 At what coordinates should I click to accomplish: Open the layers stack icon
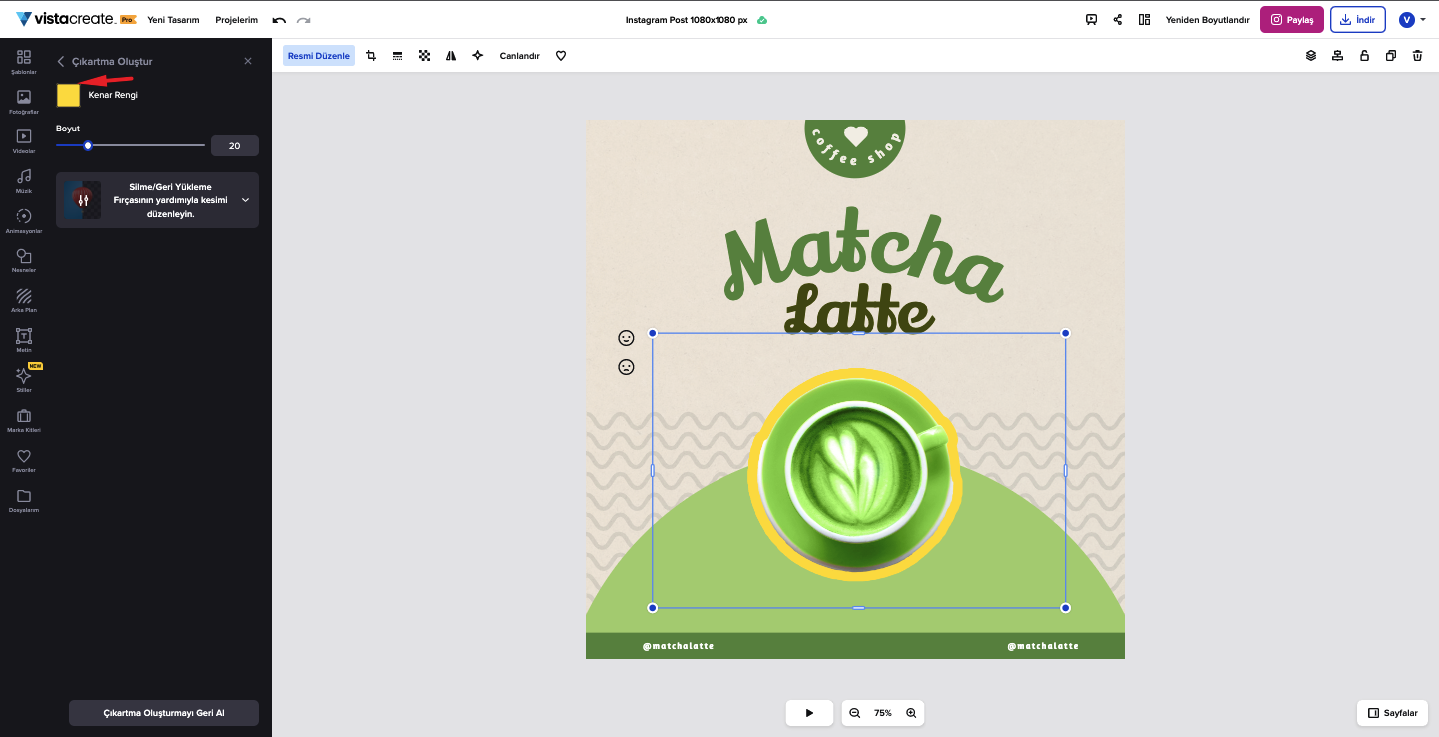[1311, 56]
